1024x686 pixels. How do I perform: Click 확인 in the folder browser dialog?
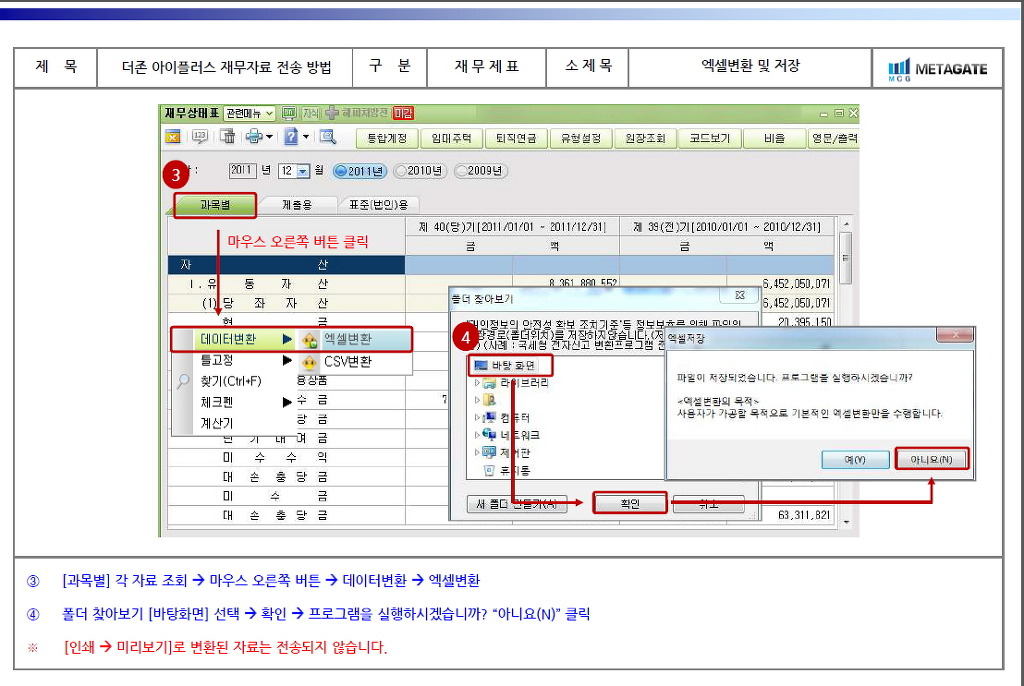630,504
